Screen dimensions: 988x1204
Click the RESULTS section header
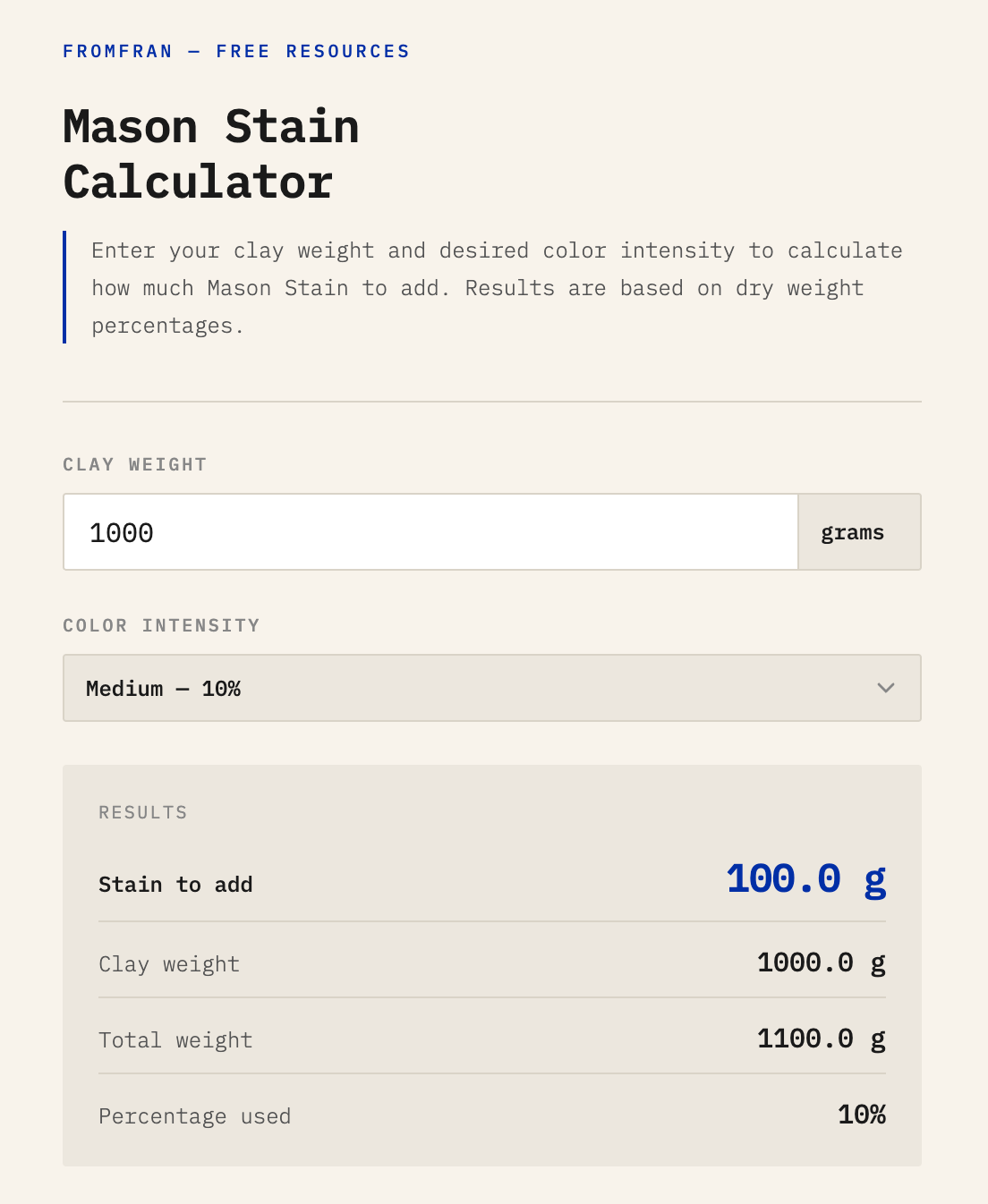tap(142, 812)
